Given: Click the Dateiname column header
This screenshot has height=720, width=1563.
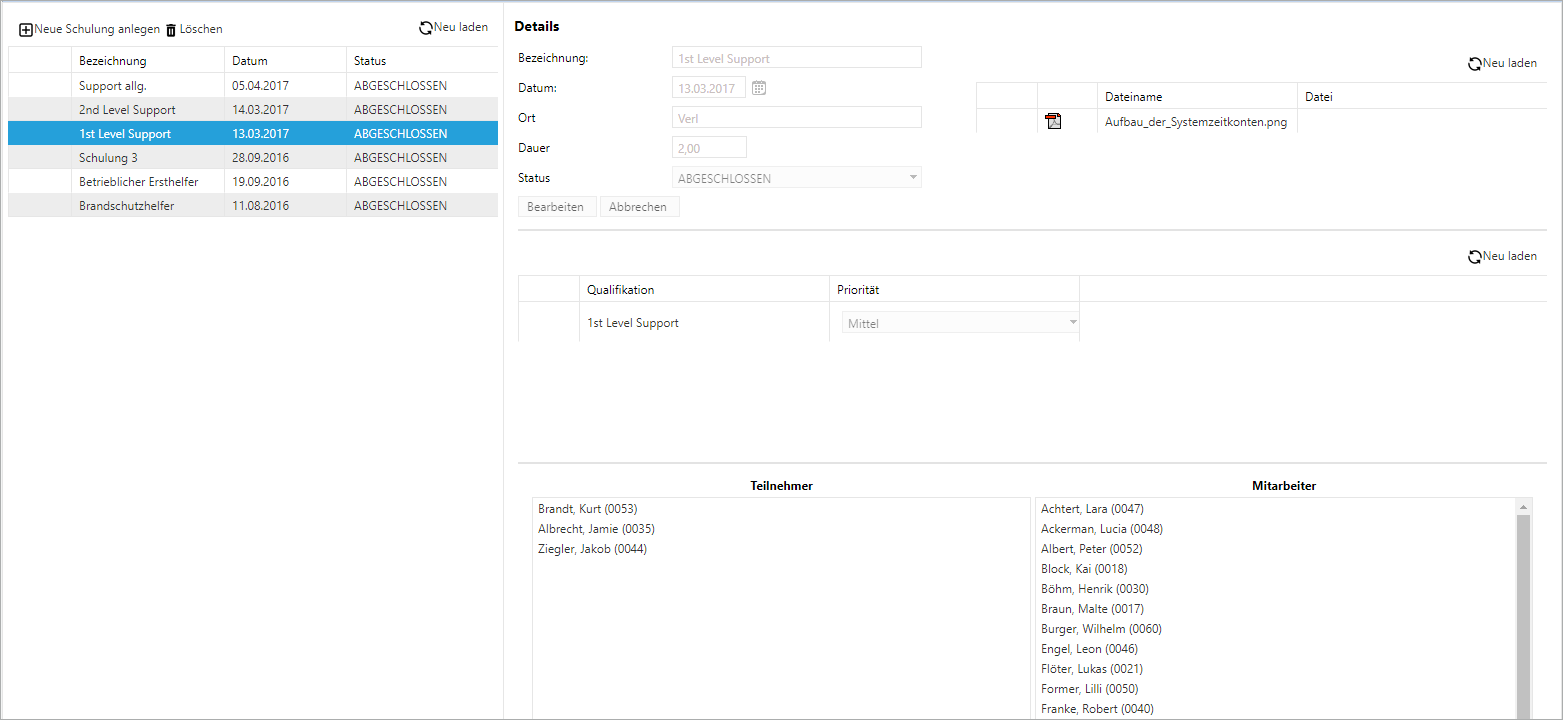Looking at the screenshot, I should coord(1197,97).
